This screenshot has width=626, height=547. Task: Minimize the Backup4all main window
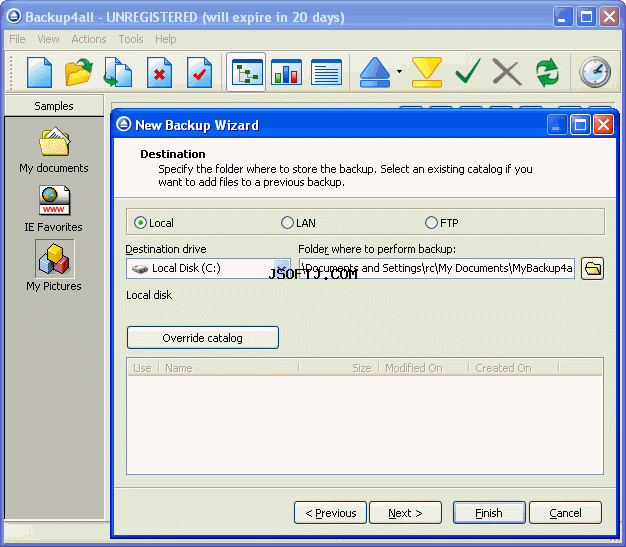[x=562, y=17]
